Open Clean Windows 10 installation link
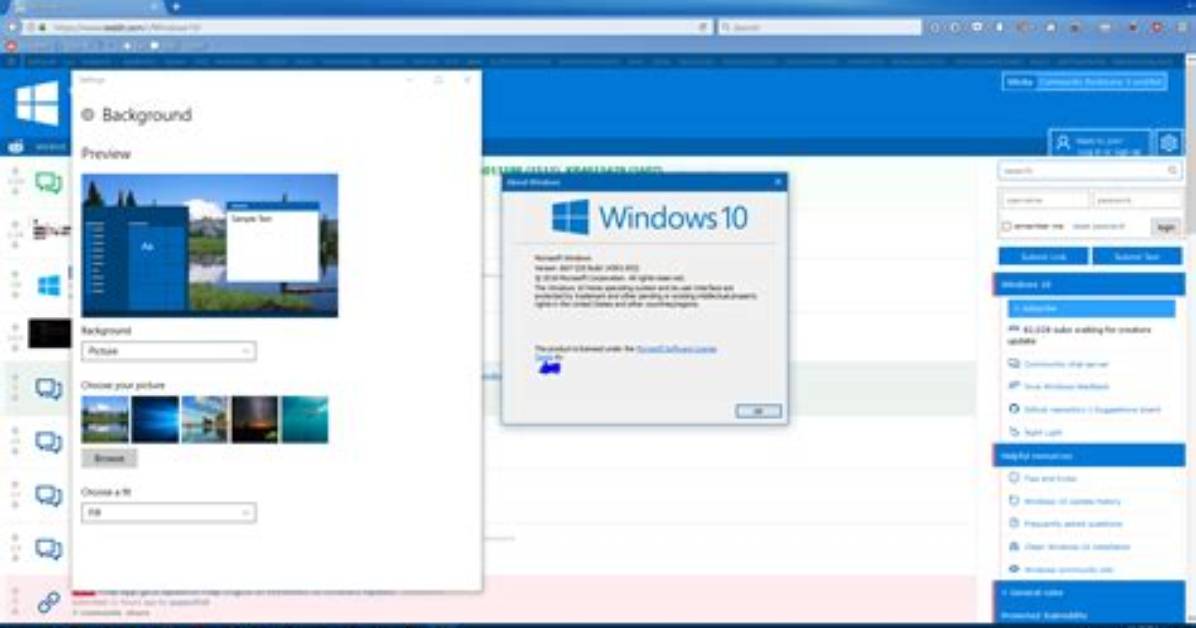This screenshot has width=1196, height=628. pos(1077,547)
